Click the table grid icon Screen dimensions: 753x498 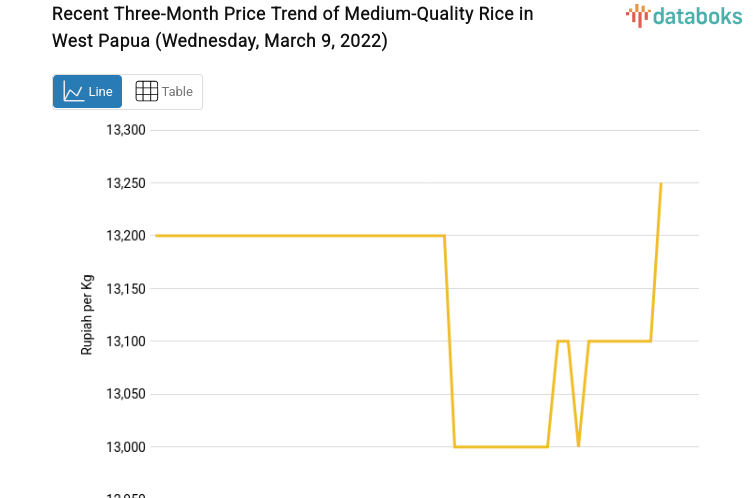[x=146, y=92]
